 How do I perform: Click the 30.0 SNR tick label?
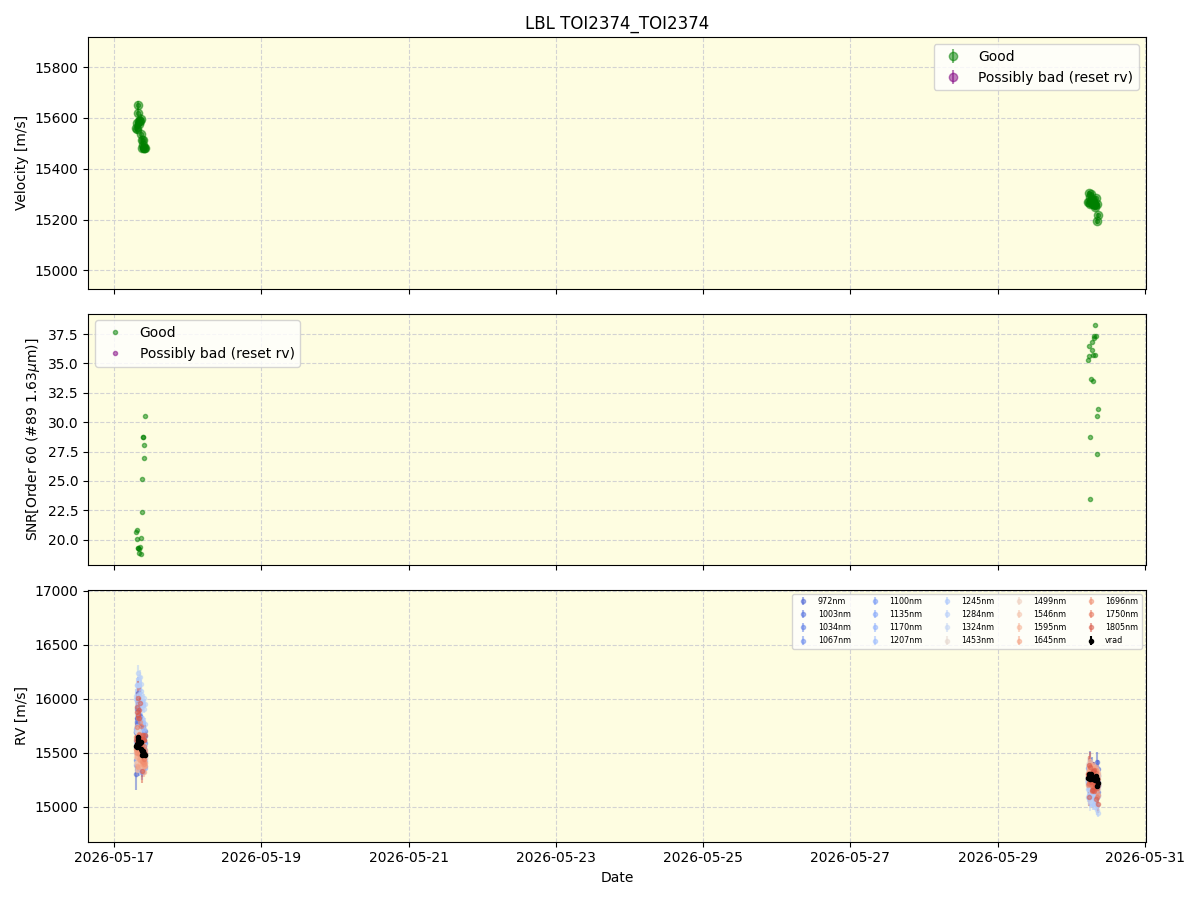click(x=65, y=423)
